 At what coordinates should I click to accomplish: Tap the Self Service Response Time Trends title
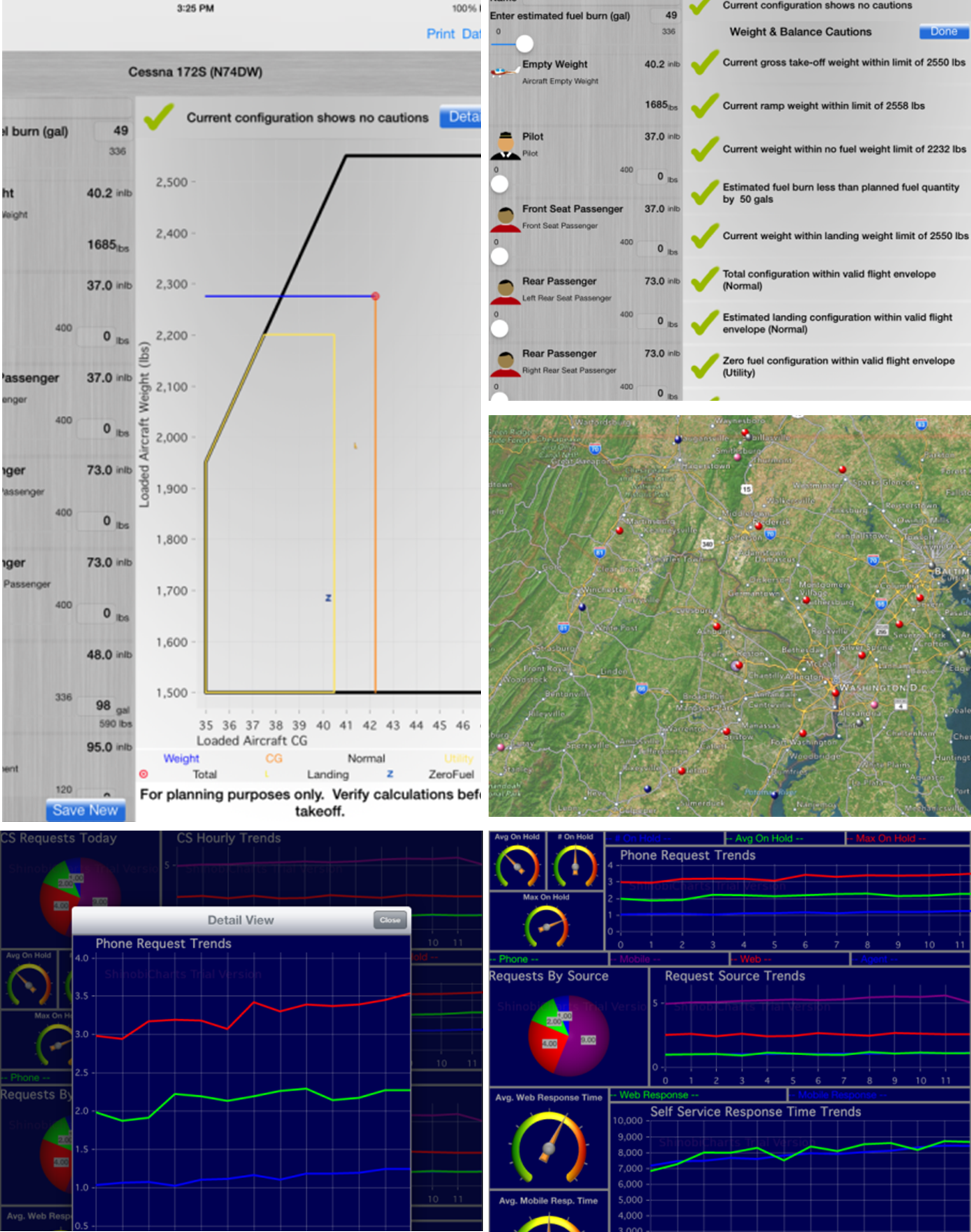pyautogui.click(x=756, y=1111)
